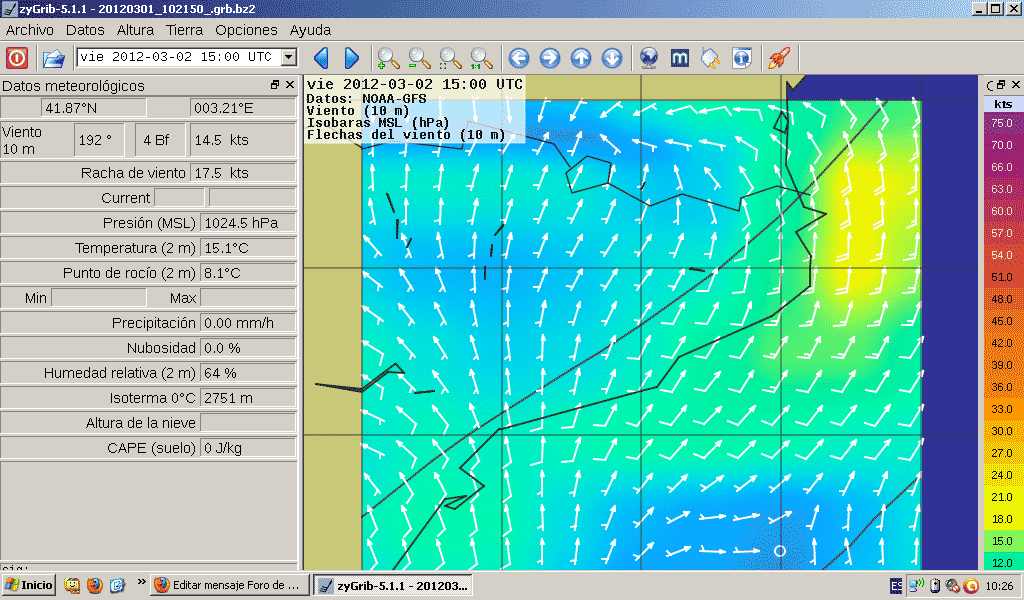Switch to Editar mensaje Foro taskbar window
Screen dimensions: 1024x600
[x=229, y=585]
